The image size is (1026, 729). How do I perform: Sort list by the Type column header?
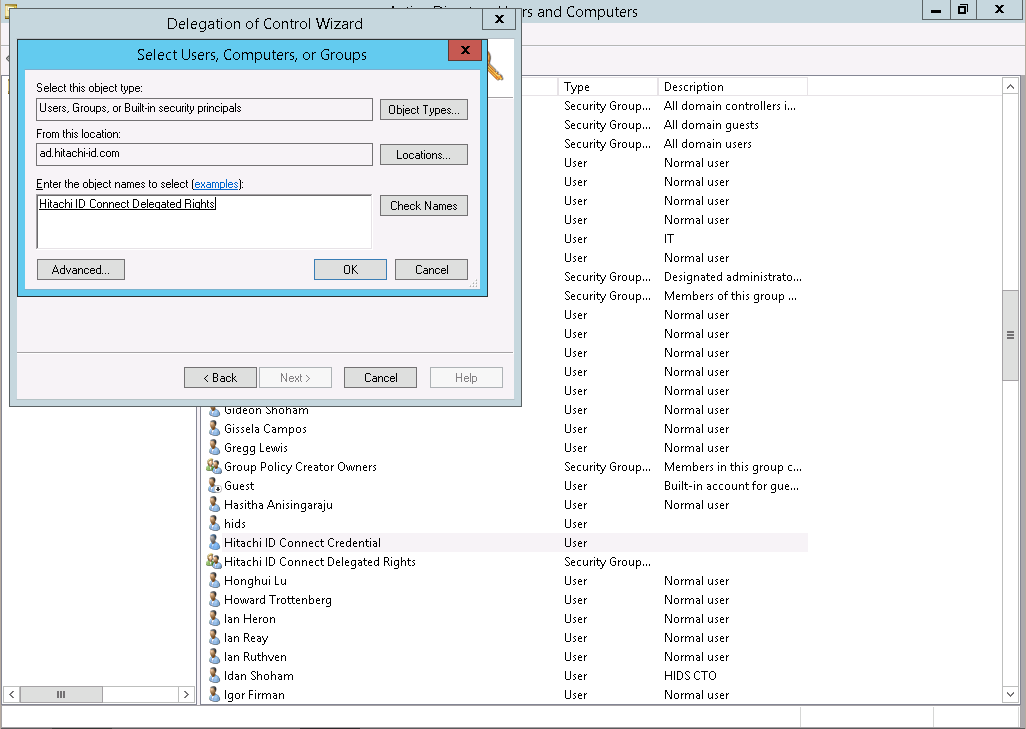point(607,87)
